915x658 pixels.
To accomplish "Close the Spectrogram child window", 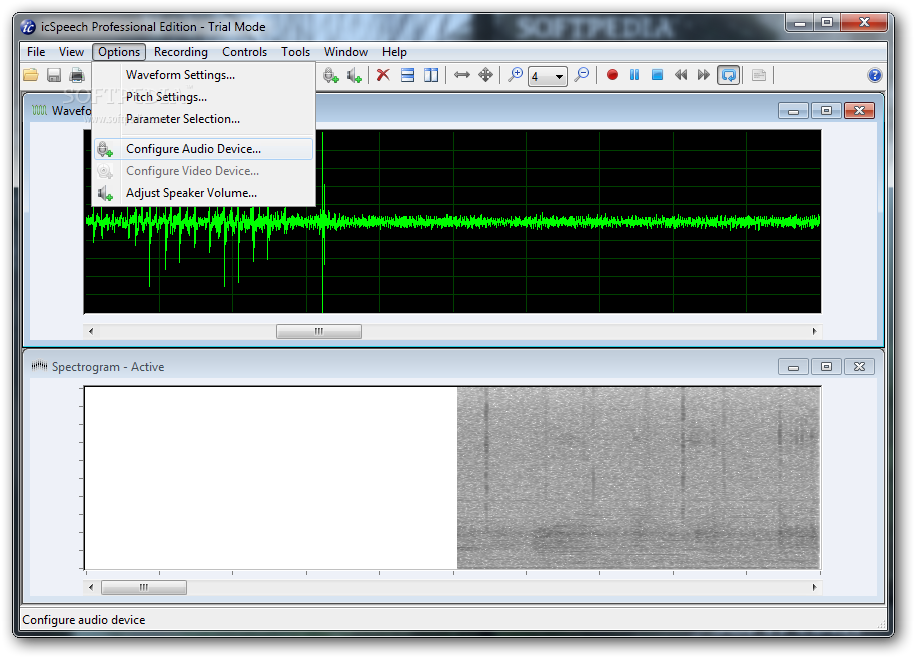I will (x=859, y=367).
